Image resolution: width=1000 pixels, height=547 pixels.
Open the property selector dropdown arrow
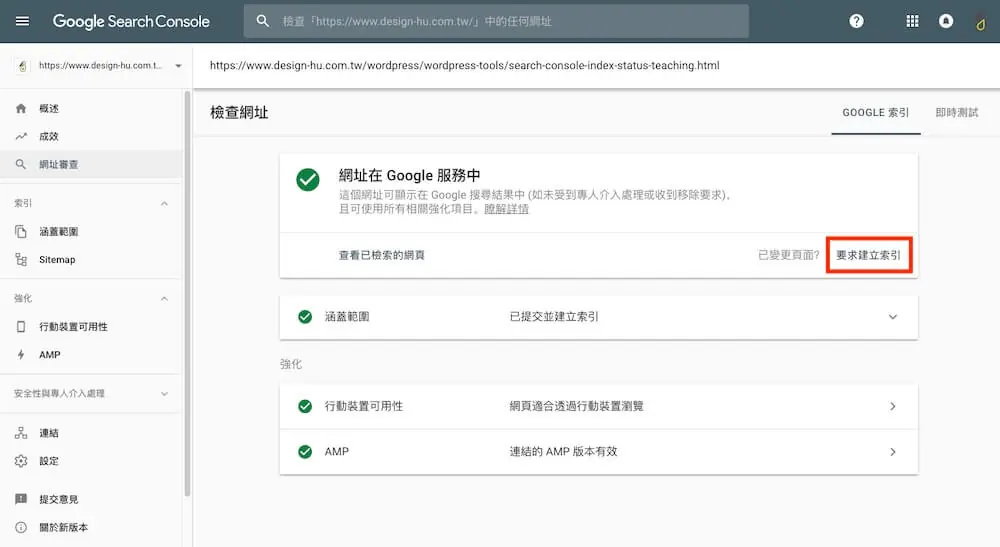[179, 66]
